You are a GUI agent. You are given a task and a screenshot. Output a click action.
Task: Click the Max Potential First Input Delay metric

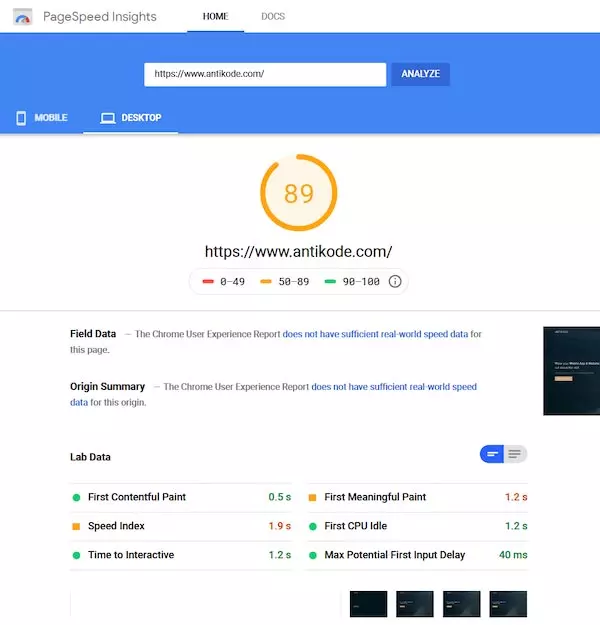coord(417,555)
